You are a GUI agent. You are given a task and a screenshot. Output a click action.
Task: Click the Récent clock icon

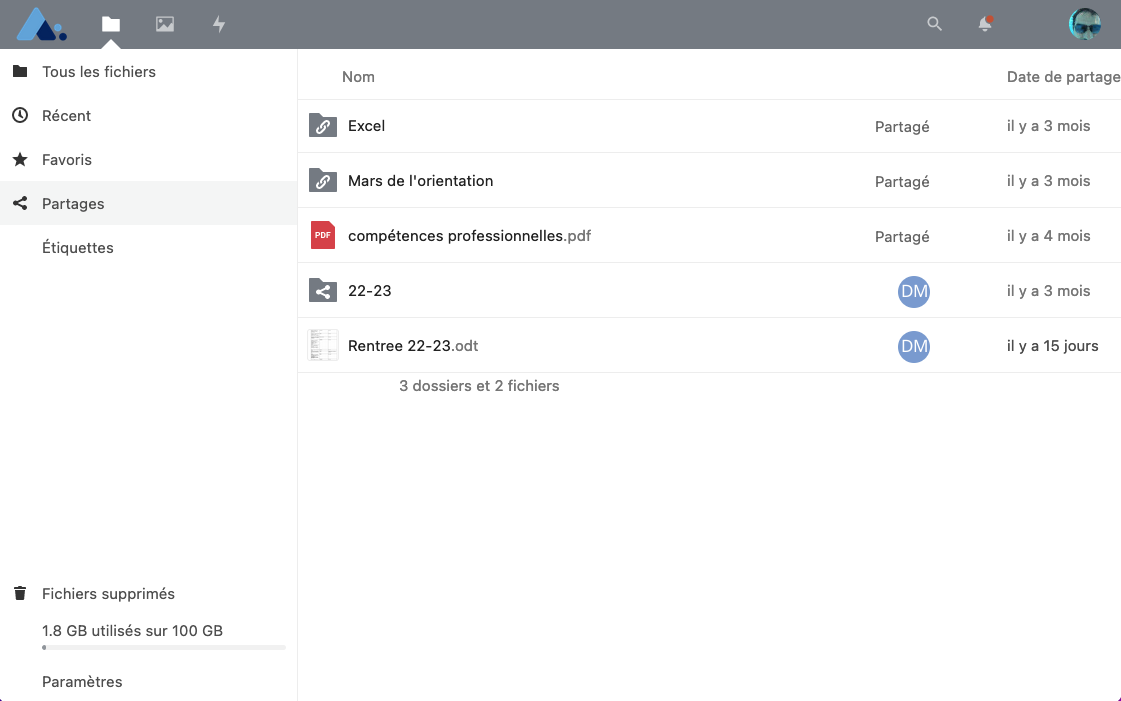point(20,115)
